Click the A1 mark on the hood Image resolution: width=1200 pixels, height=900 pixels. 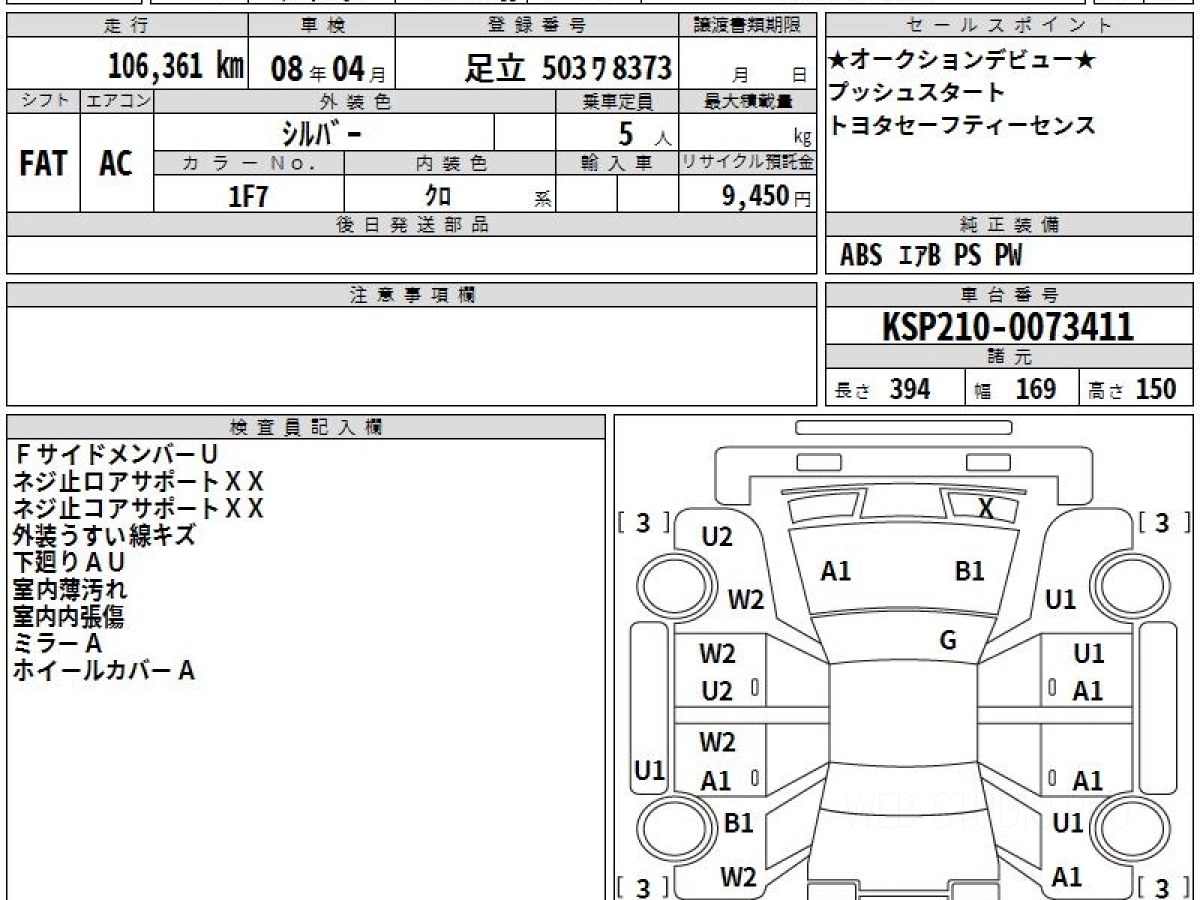tap(836, 571)
